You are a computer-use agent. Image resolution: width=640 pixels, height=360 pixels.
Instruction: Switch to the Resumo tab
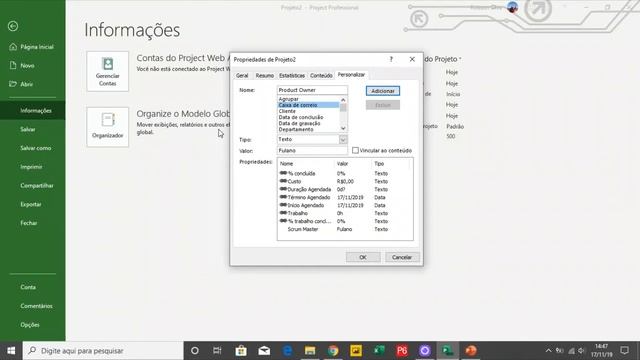264,76
